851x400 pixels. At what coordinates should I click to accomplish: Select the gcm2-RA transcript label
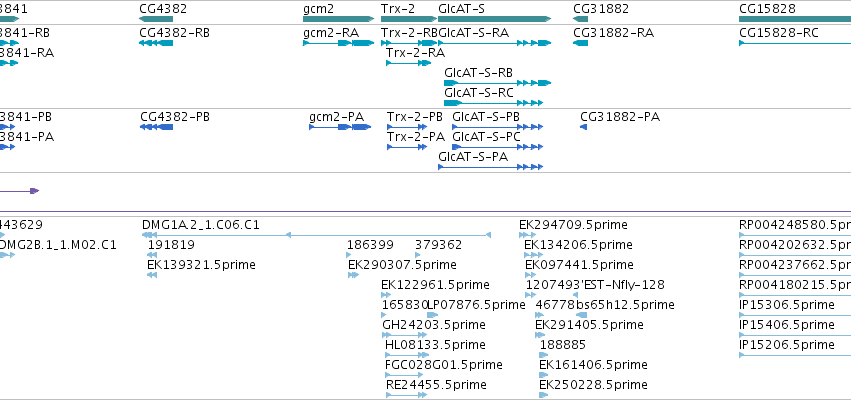click(x=331, y=33)
